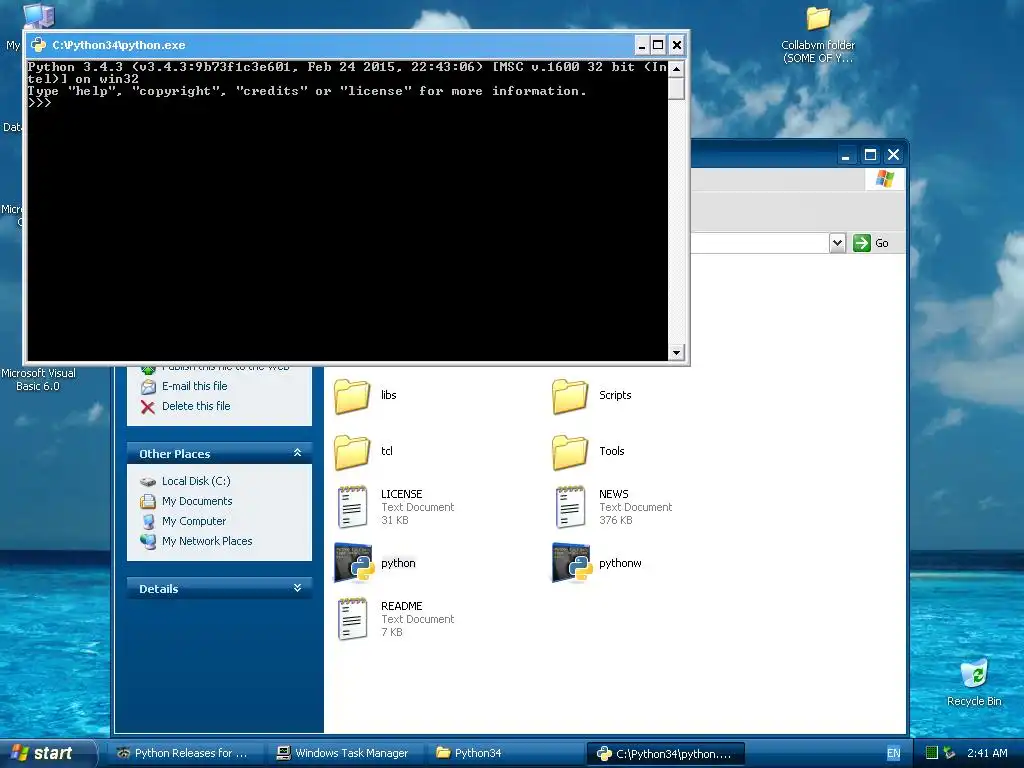This screenshot has width=1024, height=768.
Task: Close the Python34 explorer window
Action: (893, 155)
